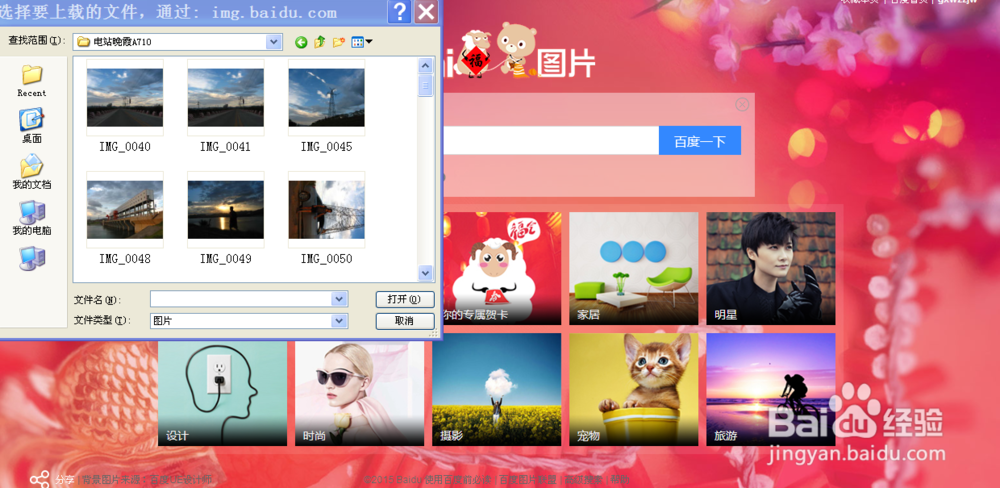Select thumbnail IMG_0041
This screenshot has width=1000, height=488.
coord(226,98)
